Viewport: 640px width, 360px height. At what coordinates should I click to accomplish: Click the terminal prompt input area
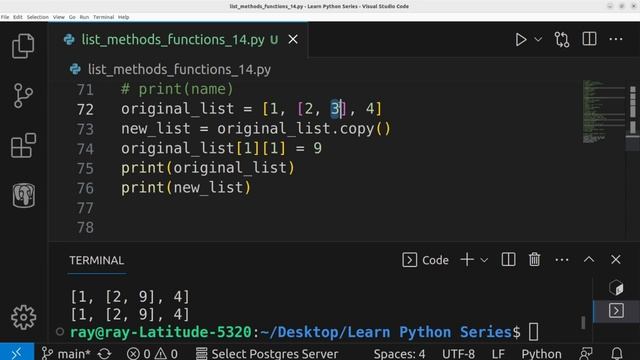[x=533, y=332]
